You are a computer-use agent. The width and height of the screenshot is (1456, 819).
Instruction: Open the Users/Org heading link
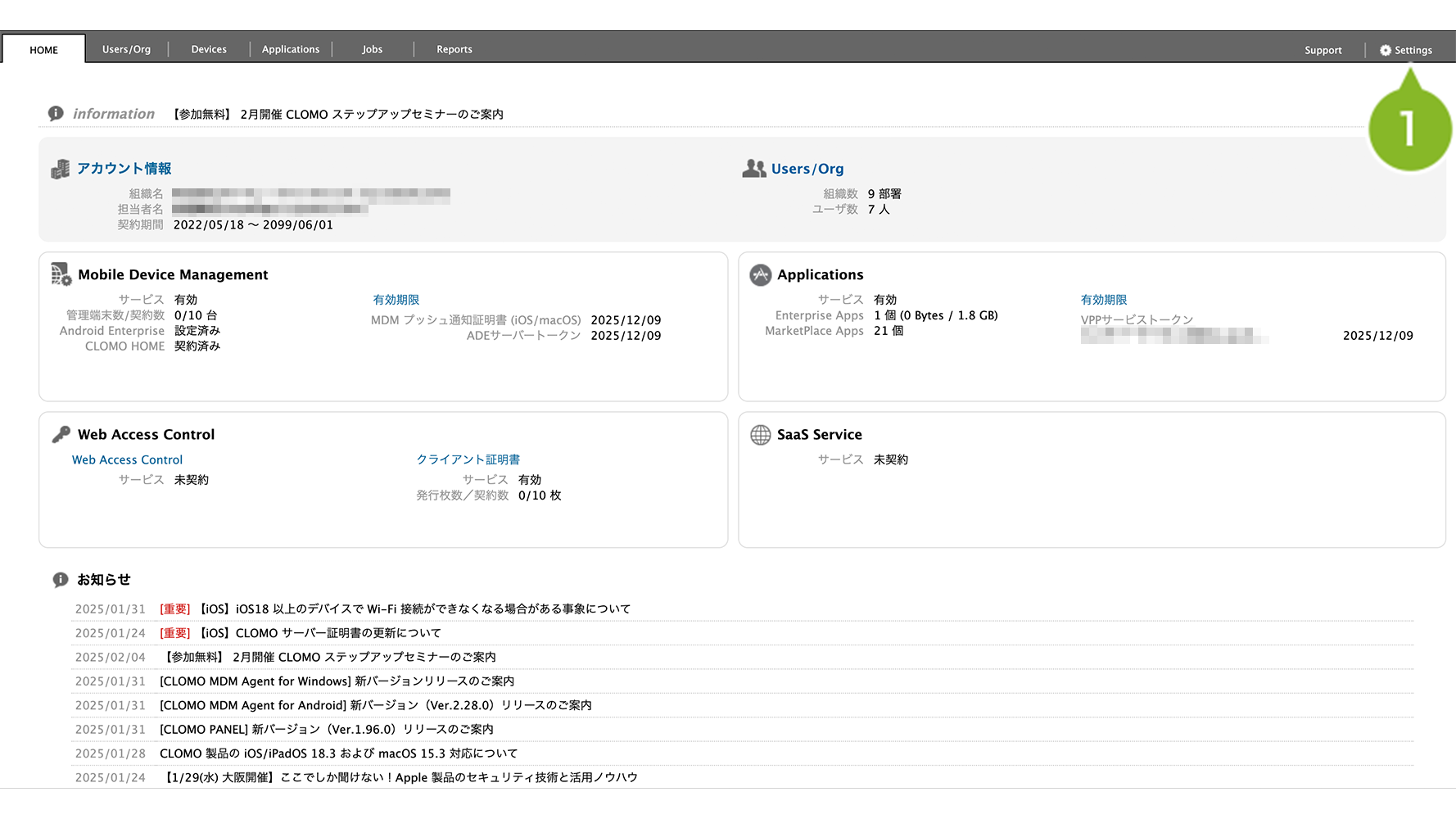(807, 169)
